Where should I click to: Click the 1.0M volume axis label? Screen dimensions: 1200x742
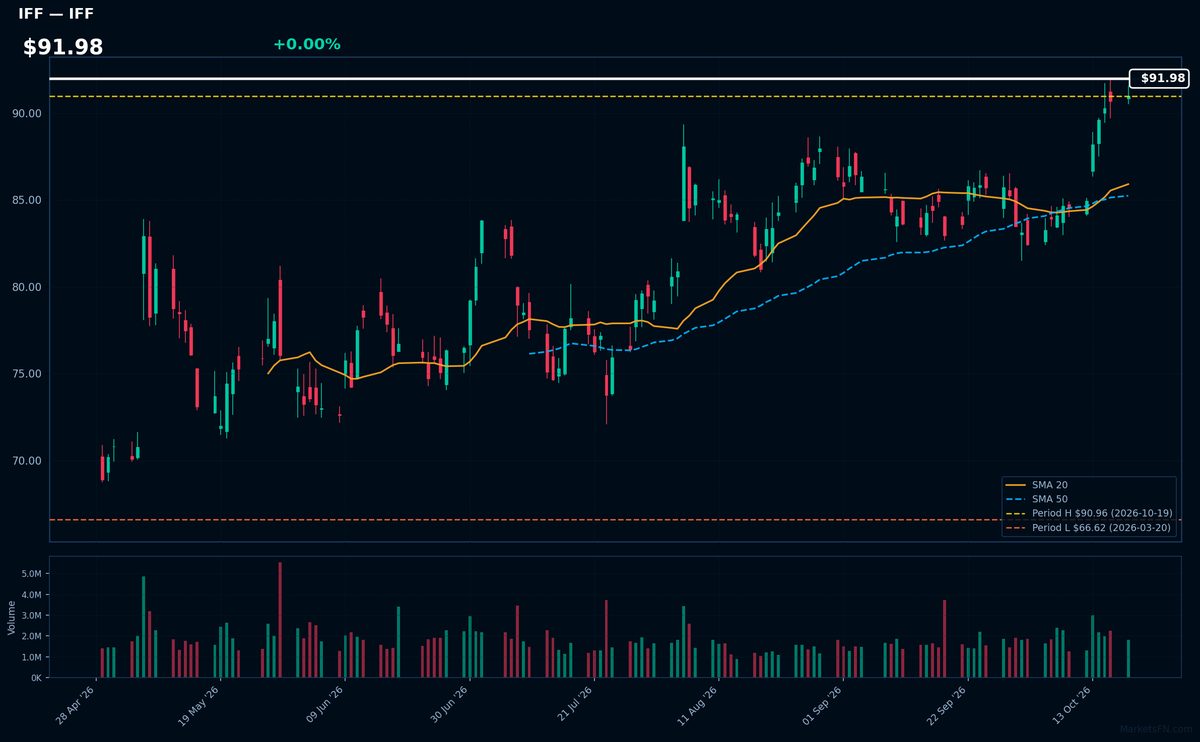click(x=30, y=658)
